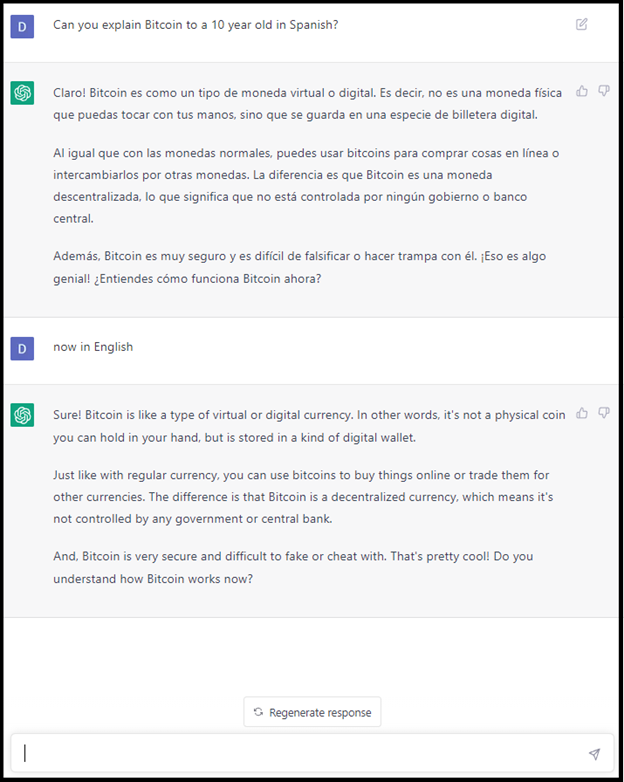Like the English Bitcoin response with thumbs up
The width and height of the screenshot is (624, 782).
pos(582,413)
